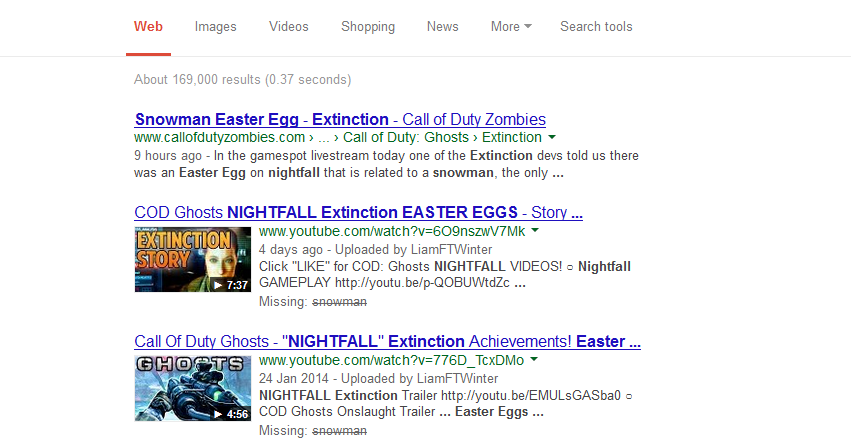This screenshot has height=442, width=851.
Task: Switch to Shopping results
Action: [368, 27]
